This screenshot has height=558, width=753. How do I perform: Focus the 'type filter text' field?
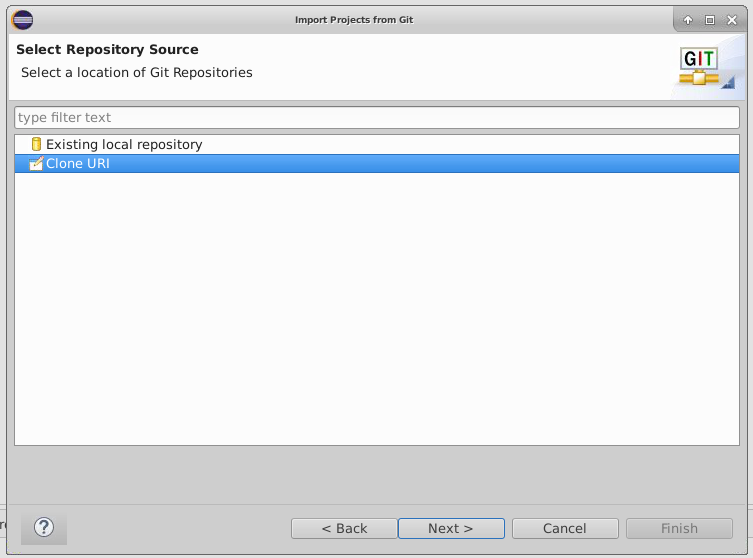(376, 118)
